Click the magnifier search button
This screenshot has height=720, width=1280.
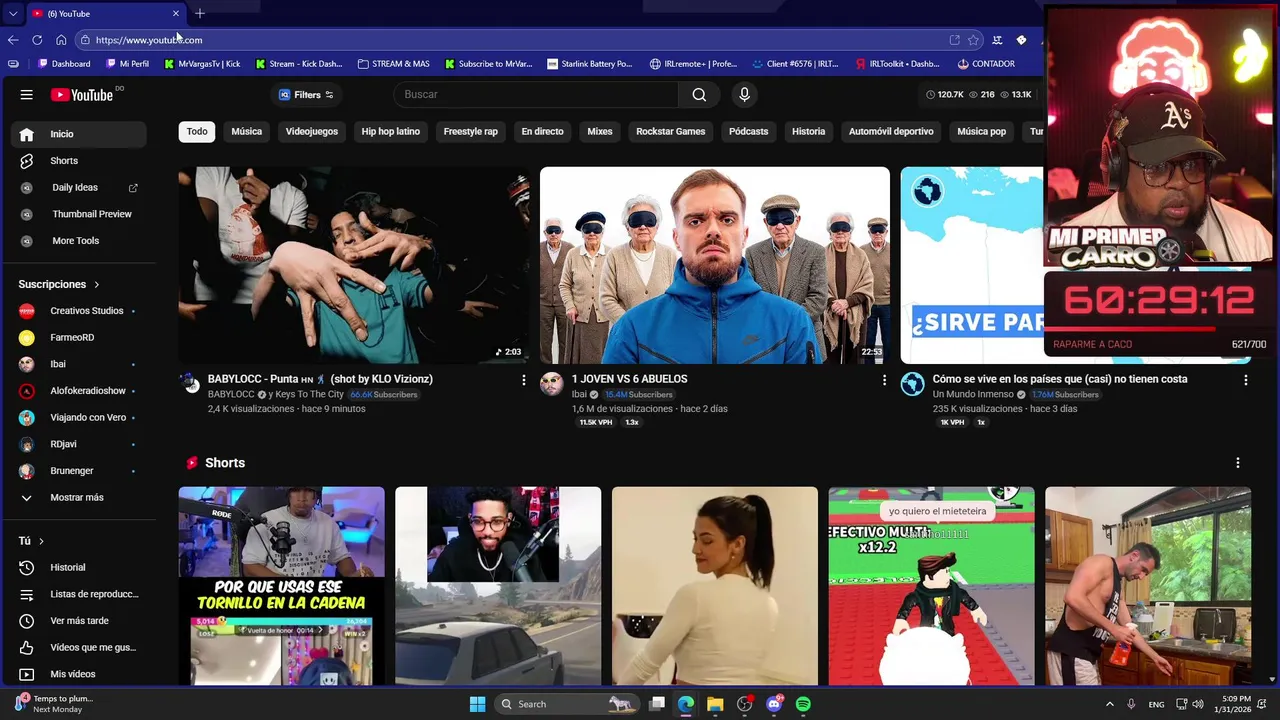pyautogui.click(x=699, y=94)
